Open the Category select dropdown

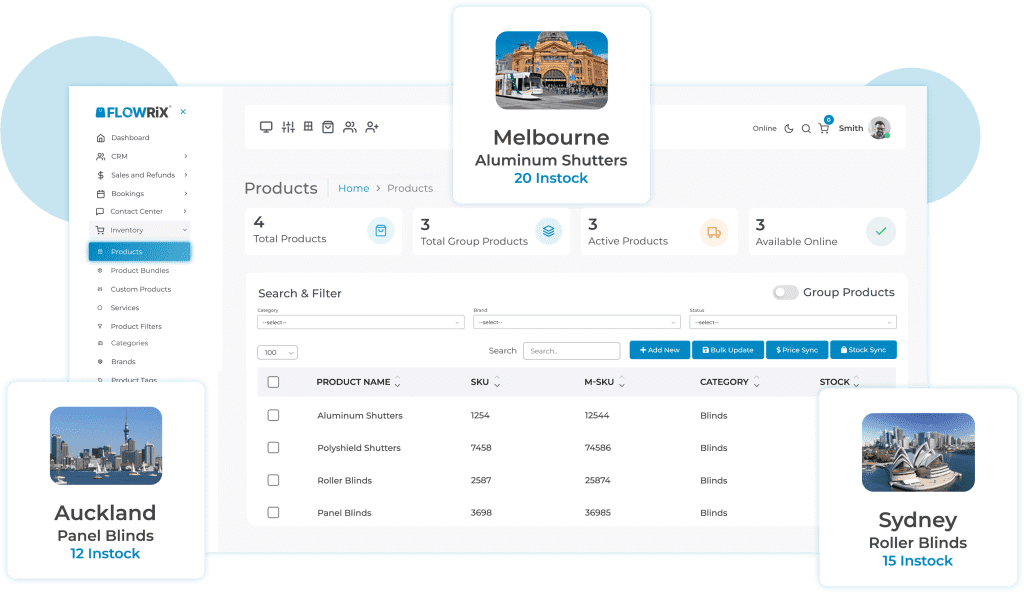click(x=360, y=322)
